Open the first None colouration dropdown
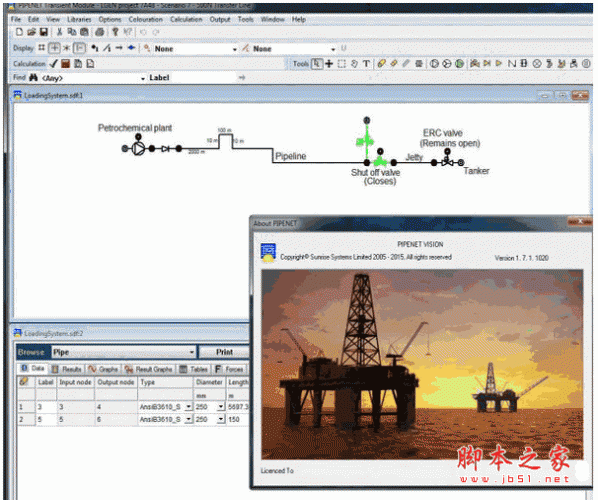The height and width of the screenshot is (500, 598). [x=235, y=49]
